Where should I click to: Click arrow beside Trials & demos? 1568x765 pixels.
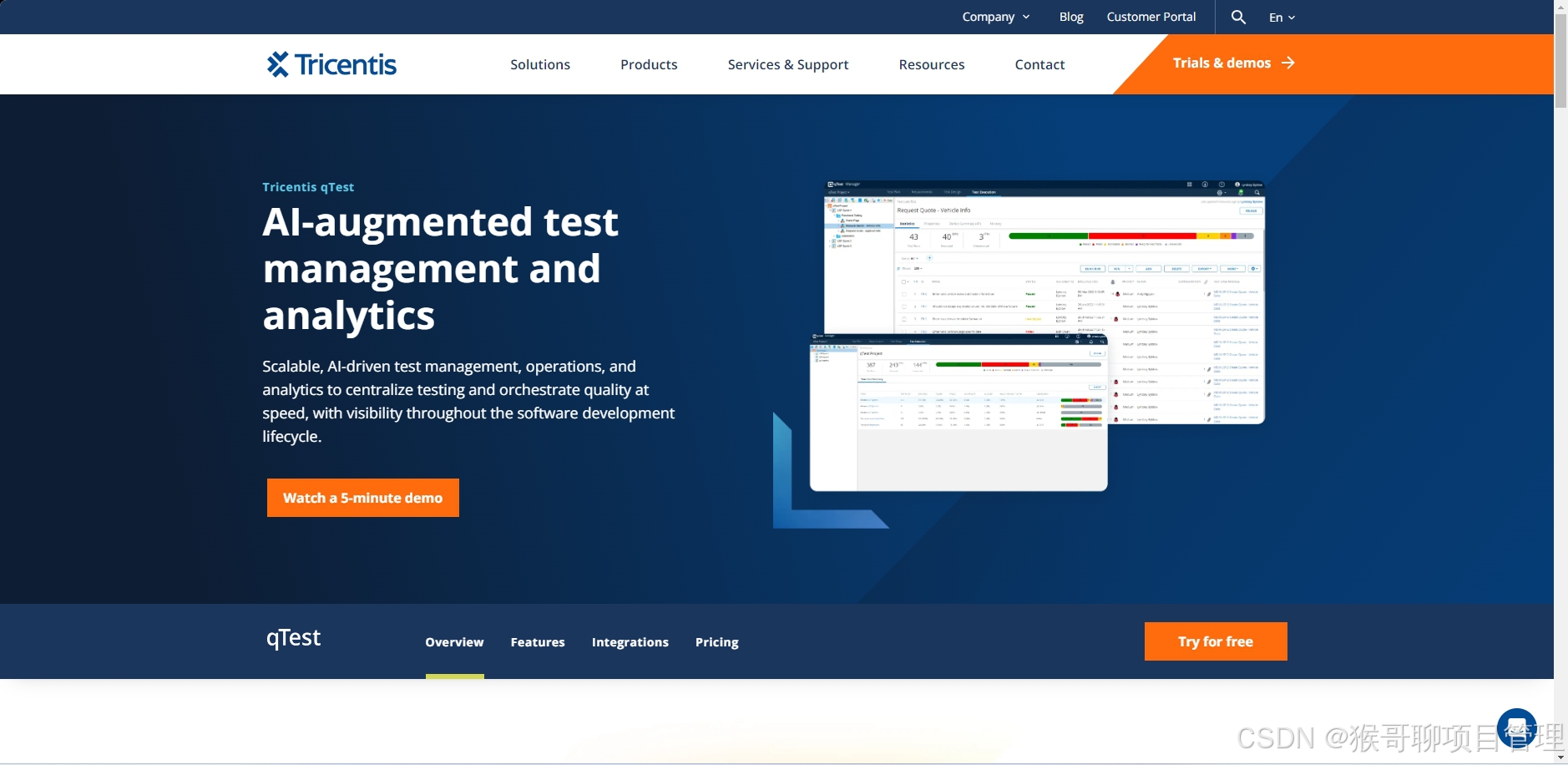1288,63
